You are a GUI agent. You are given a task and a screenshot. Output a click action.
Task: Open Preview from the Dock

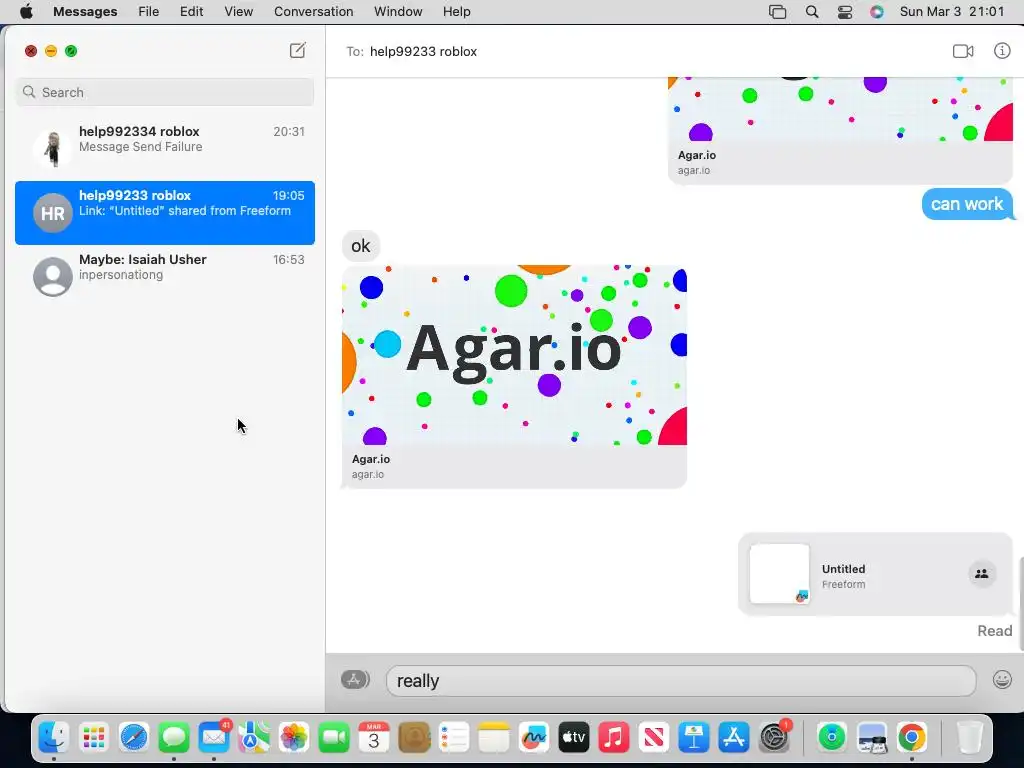click(872, 738)
